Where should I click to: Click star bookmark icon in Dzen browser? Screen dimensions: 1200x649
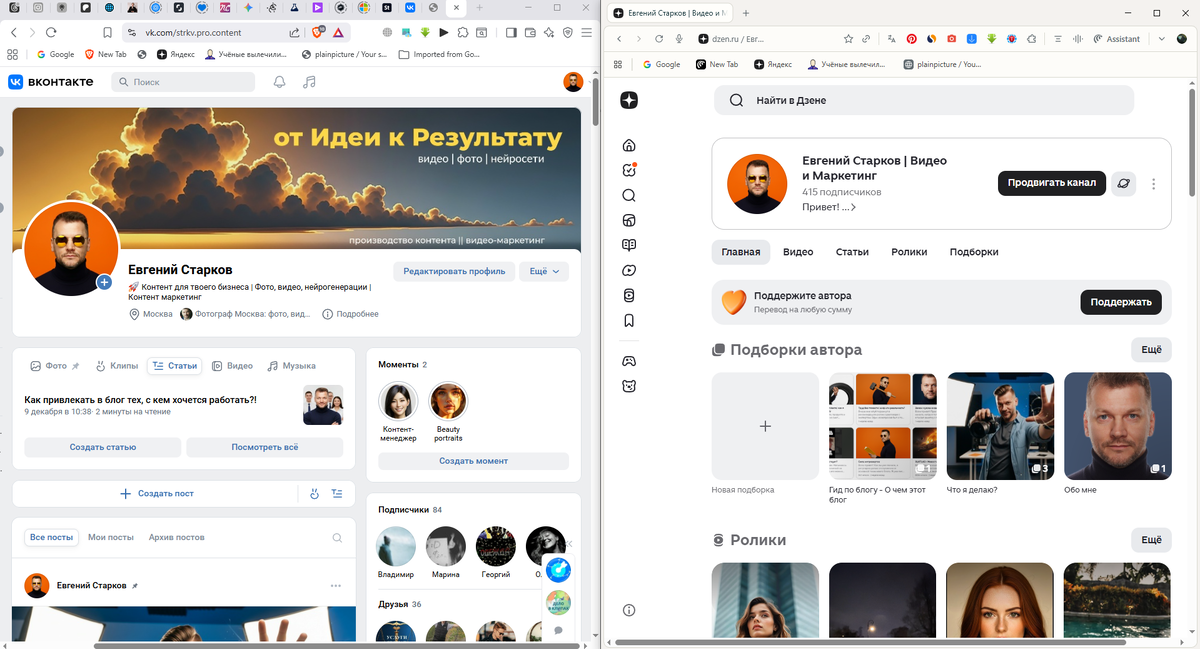point(849,39)
